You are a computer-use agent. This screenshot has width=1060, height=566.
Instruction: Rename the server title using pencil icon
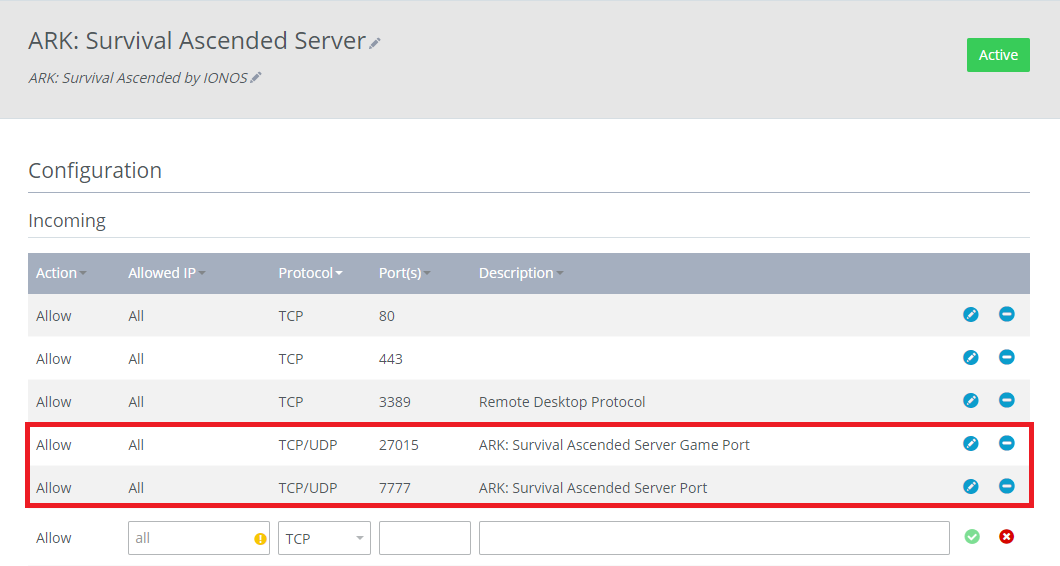click(375, 43)
